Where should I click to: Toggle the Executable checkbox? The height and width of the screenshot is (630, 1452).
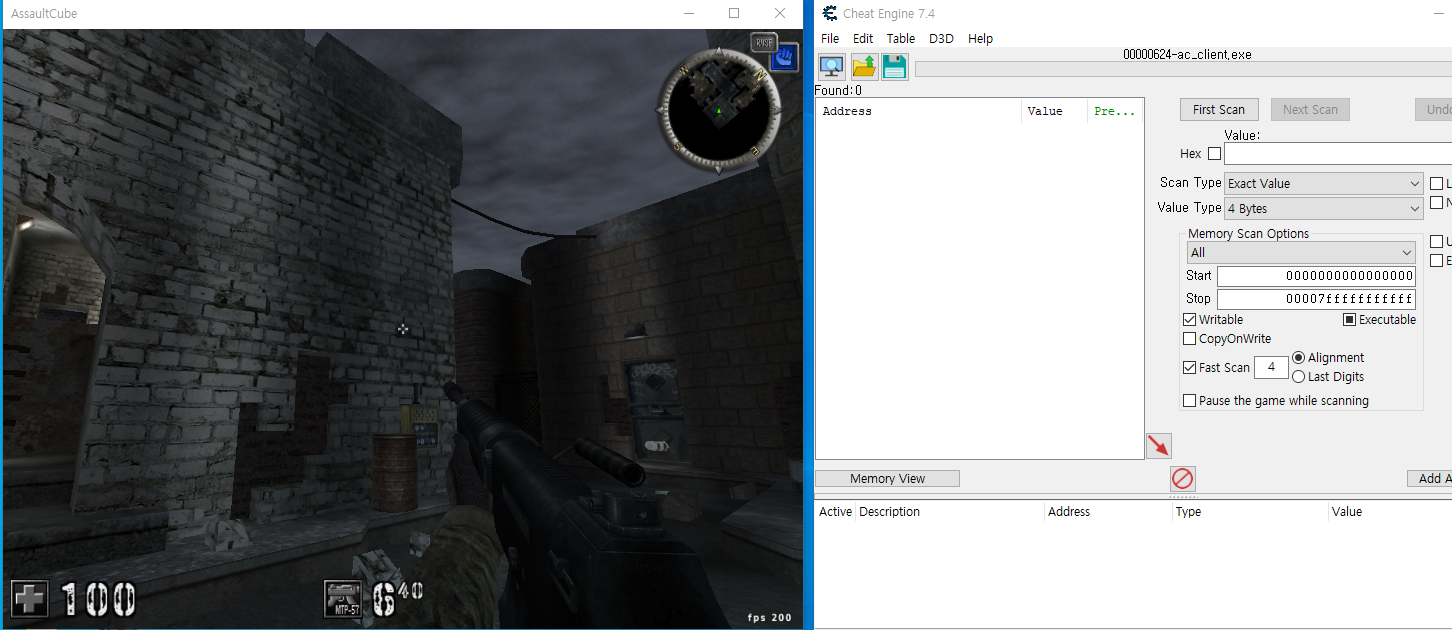(x=1349, y=320)
